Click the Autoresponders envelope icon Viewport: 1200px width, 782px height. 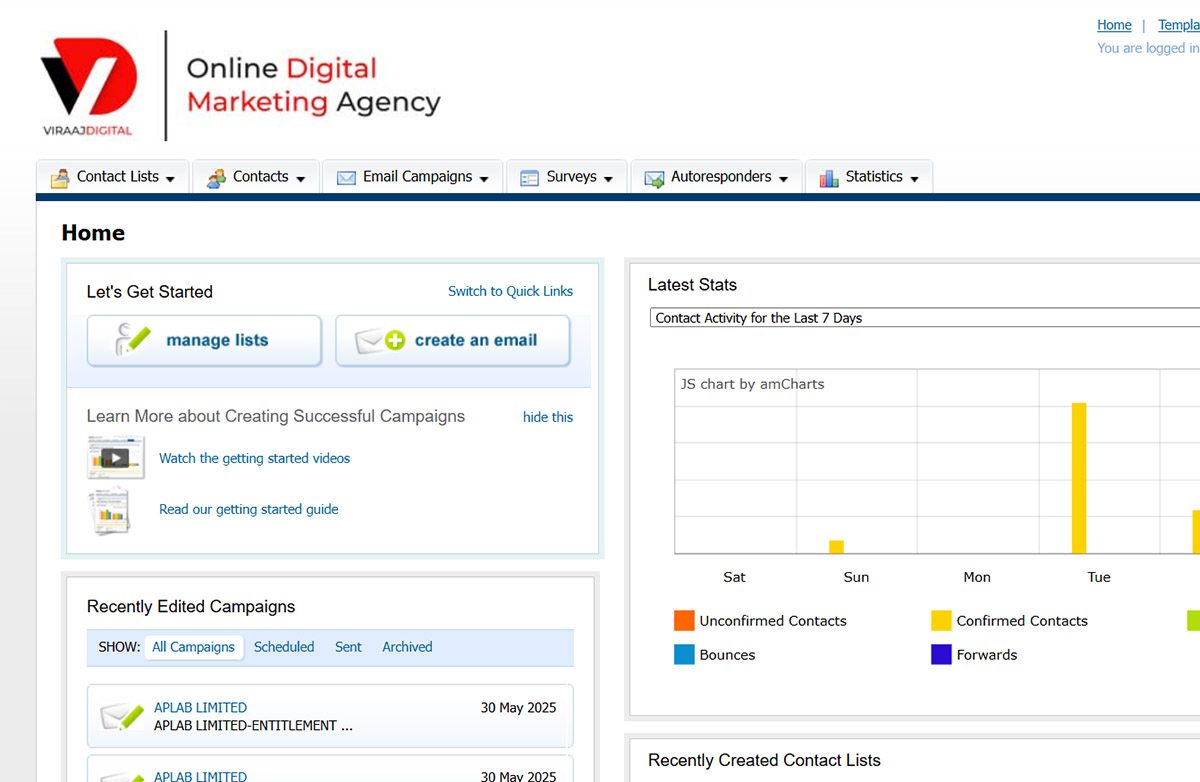pyautogui.click(x=654, y=178)
